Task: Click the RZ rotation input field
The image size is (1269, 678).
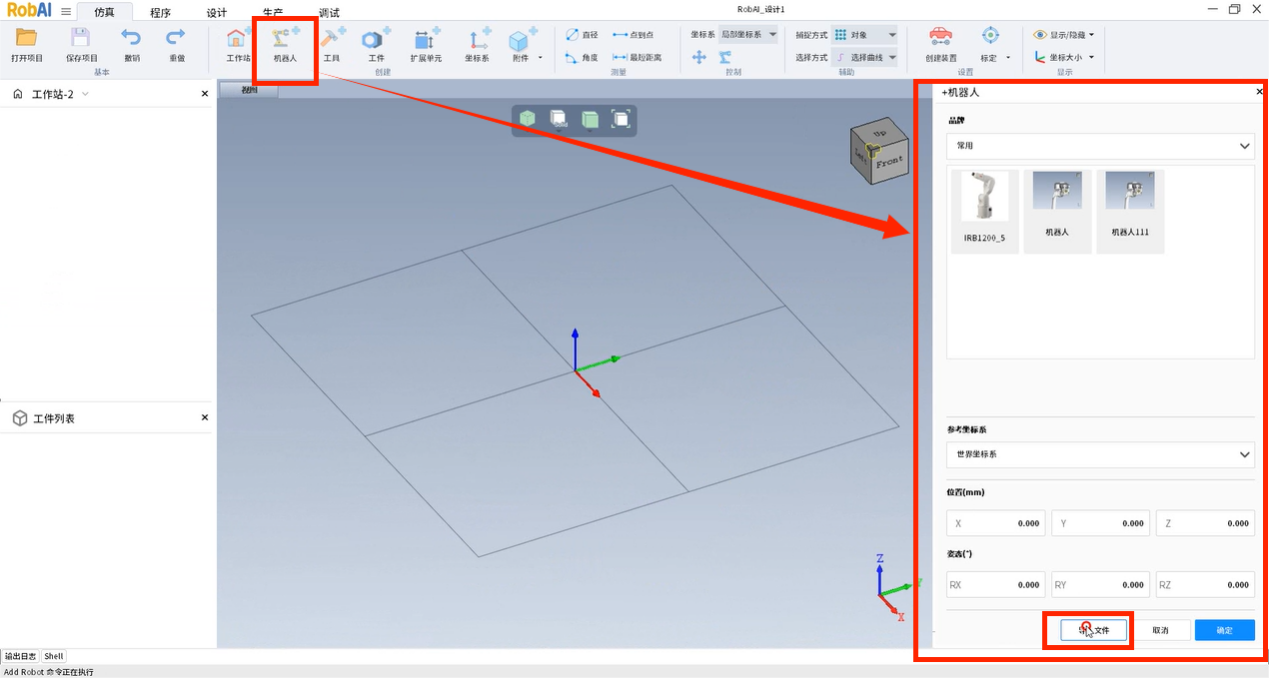Action: (1205, 585)
